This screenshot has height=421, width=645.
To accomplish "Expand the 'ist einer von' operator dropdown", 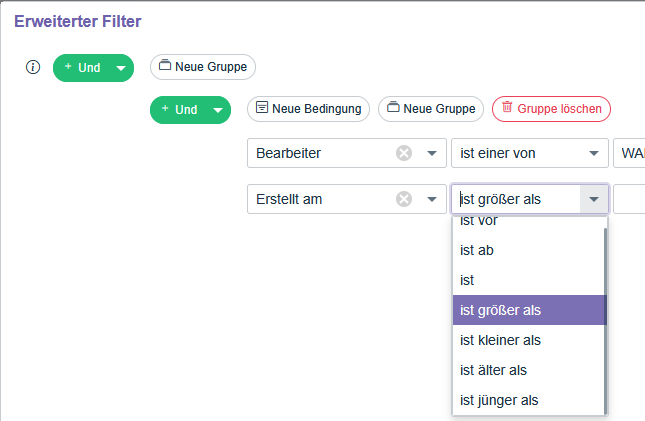I will click(x=594, y=153).
